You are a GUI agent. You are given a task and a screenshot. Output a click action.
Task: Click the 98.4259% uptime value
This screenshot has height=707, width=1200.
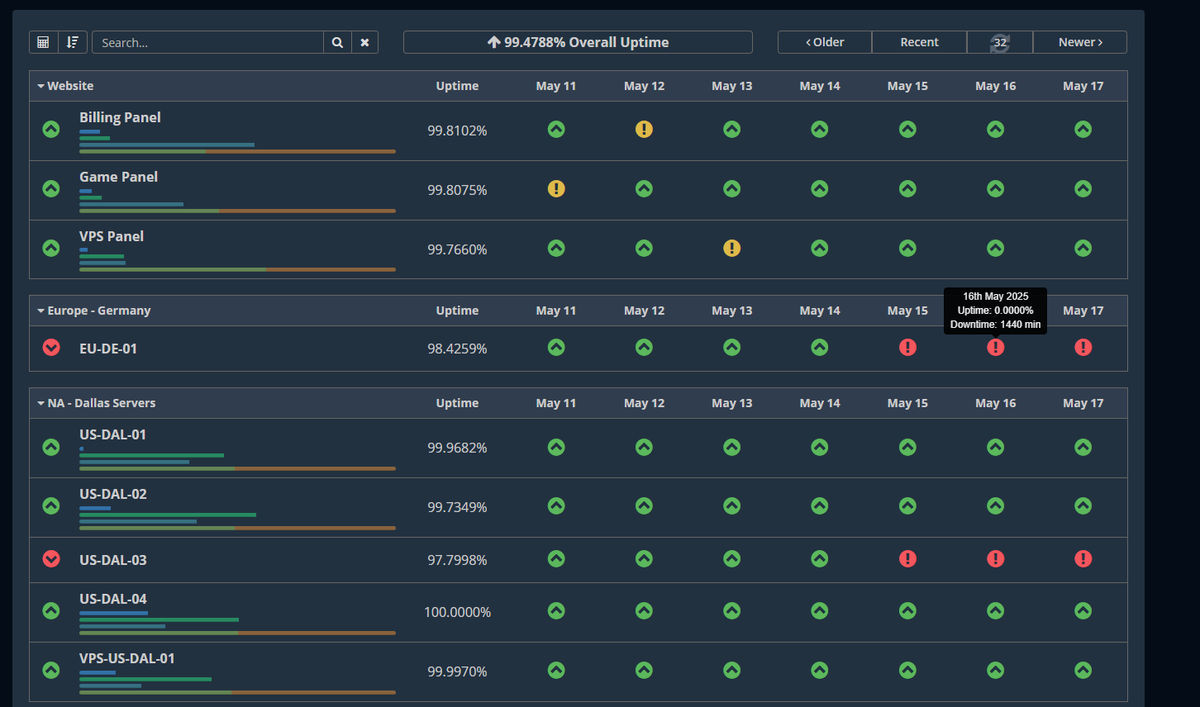click(457, 348)
